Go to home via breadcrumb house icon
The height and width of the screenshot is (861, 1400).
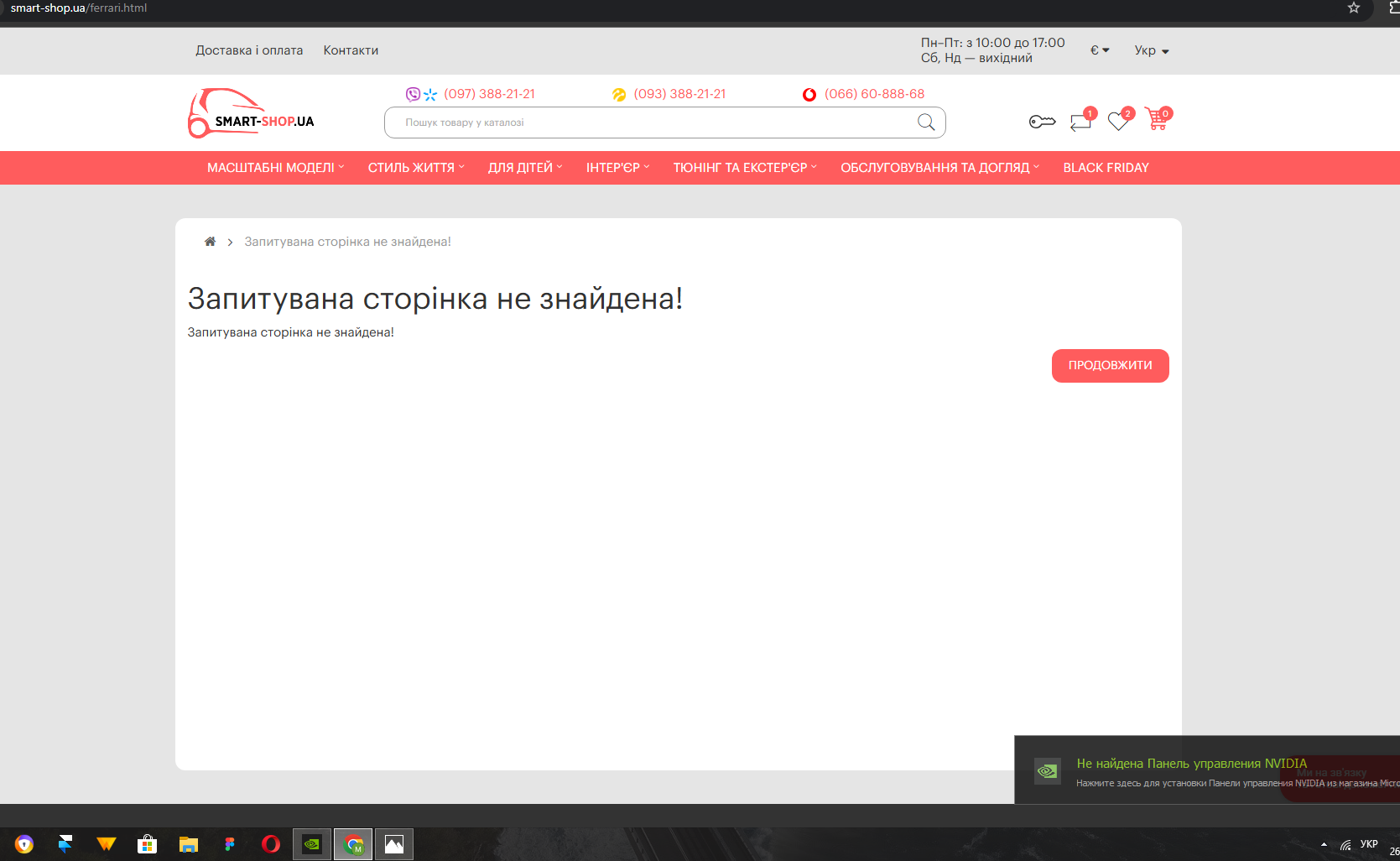pos(210,242)
